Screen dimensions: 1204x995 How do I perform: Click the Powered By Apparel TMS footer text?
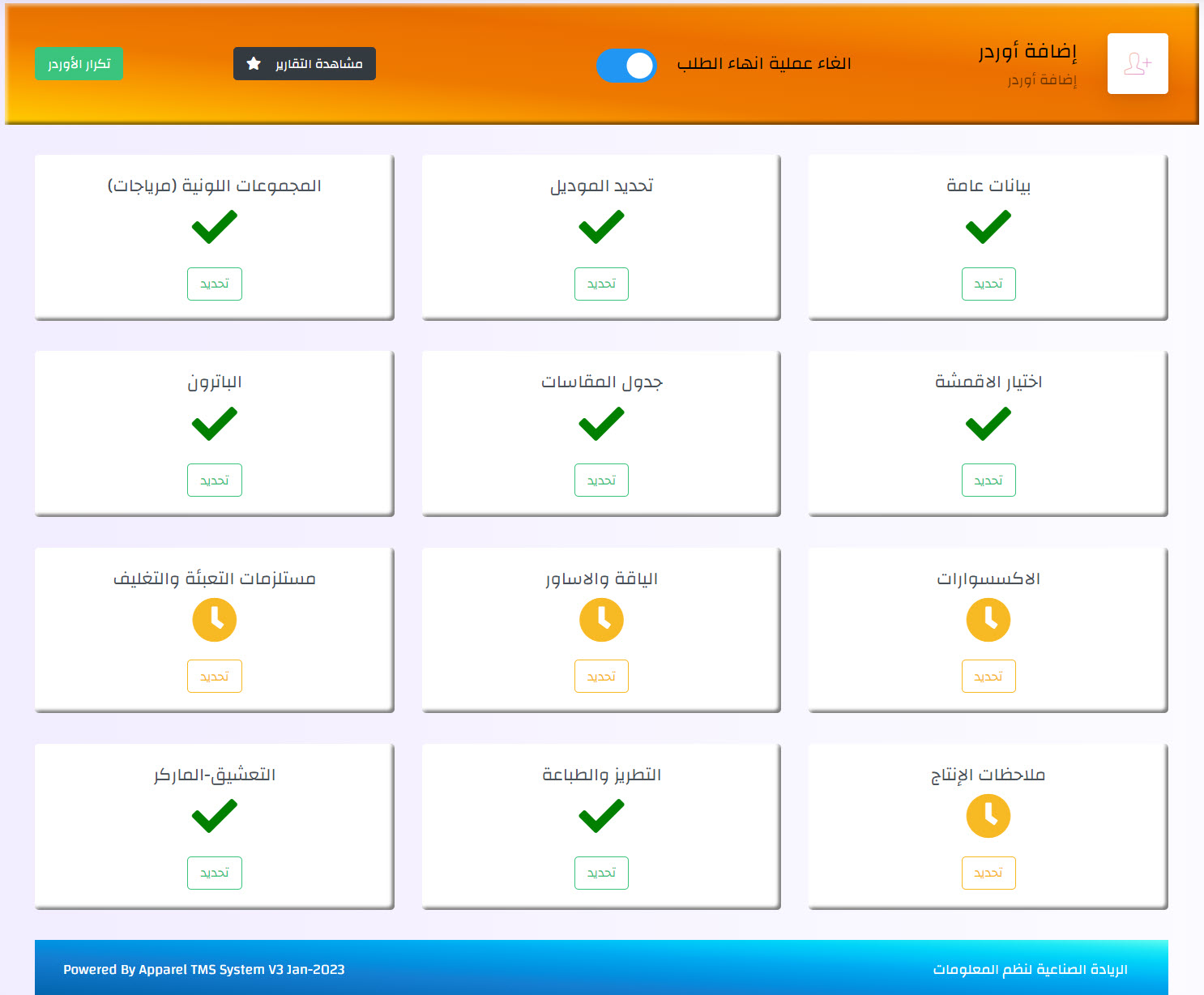click(x=204, y=969)
